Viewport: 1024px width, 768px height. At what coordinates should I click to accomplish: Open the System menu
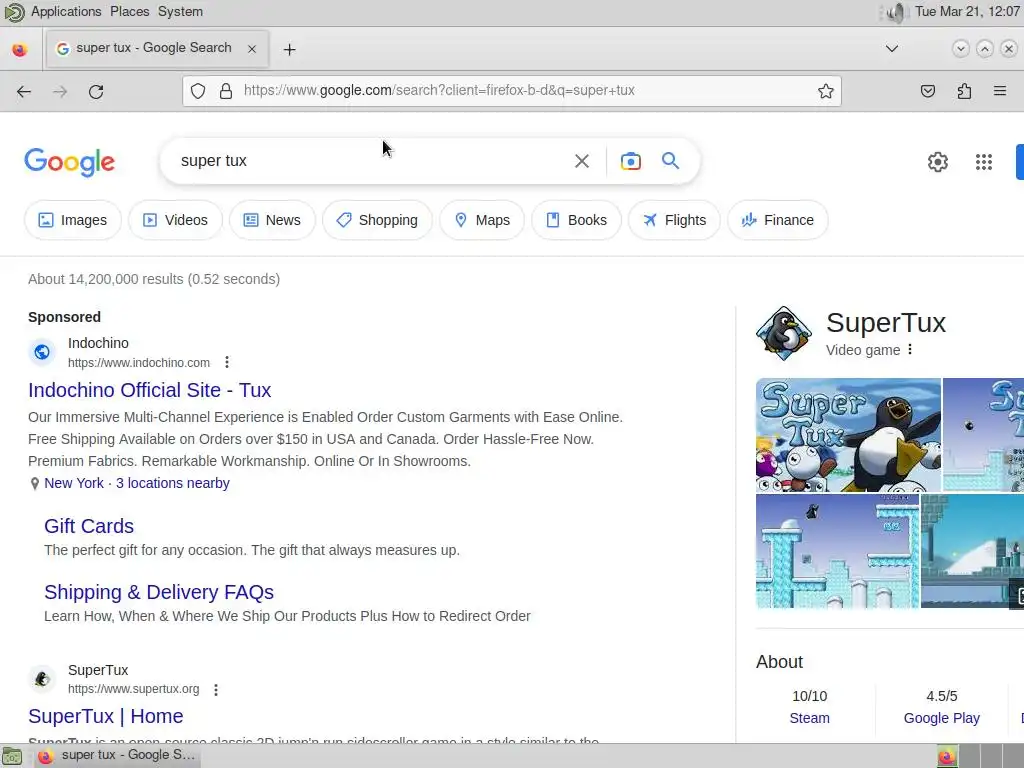coord(180,12)
